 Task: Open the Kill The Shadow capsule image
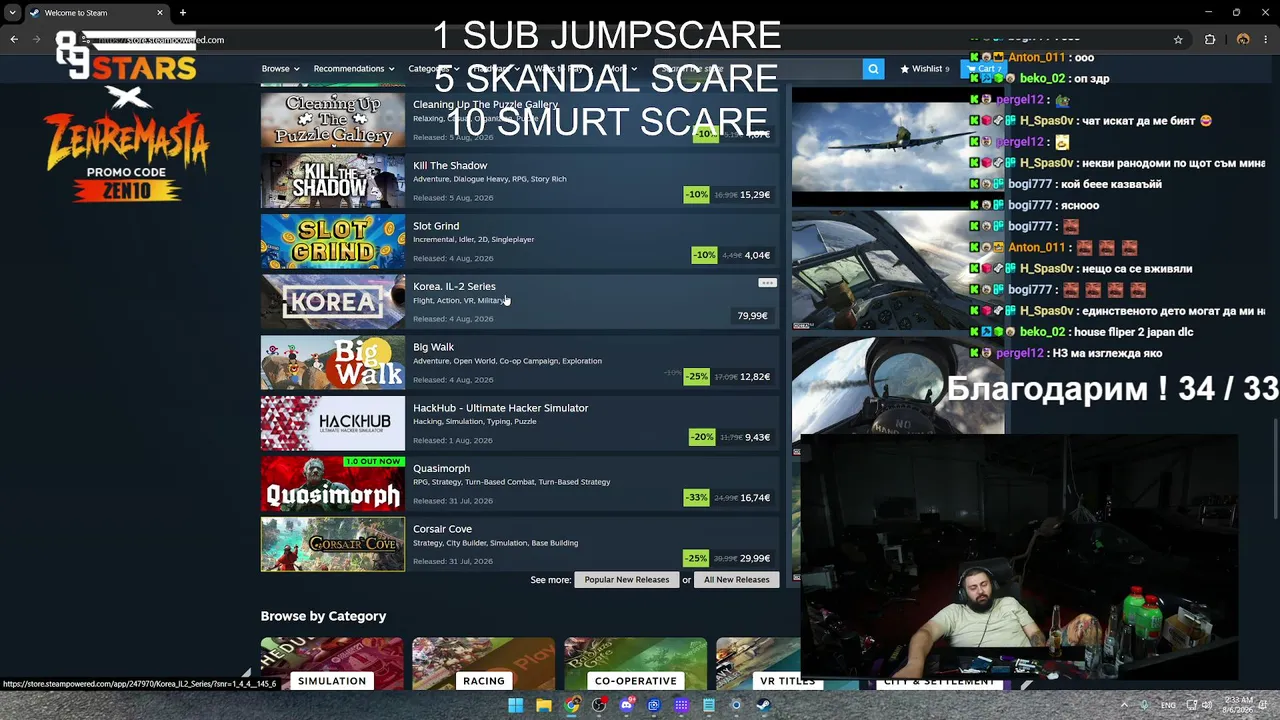pos(333,180)
